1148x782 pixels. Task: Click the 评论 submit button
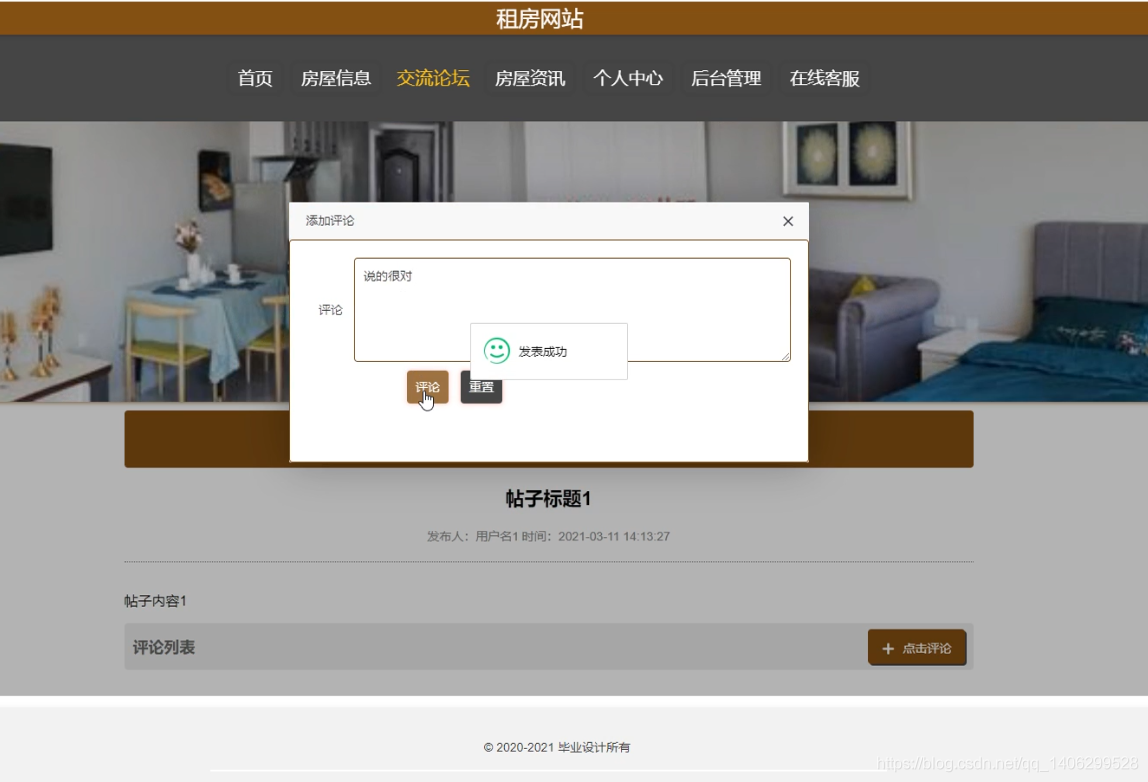tap(425, 388)
